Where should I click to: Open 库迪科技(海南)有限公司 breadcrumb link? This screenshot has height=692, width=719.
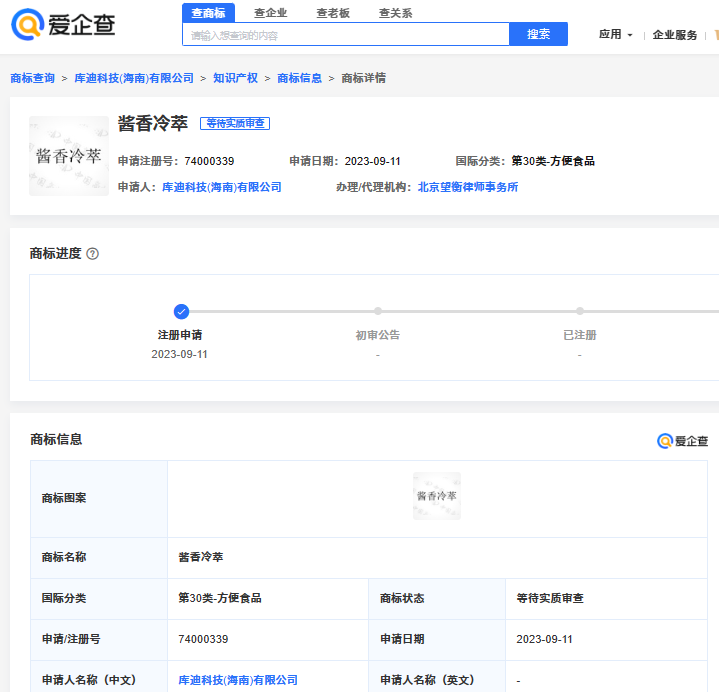134,78
